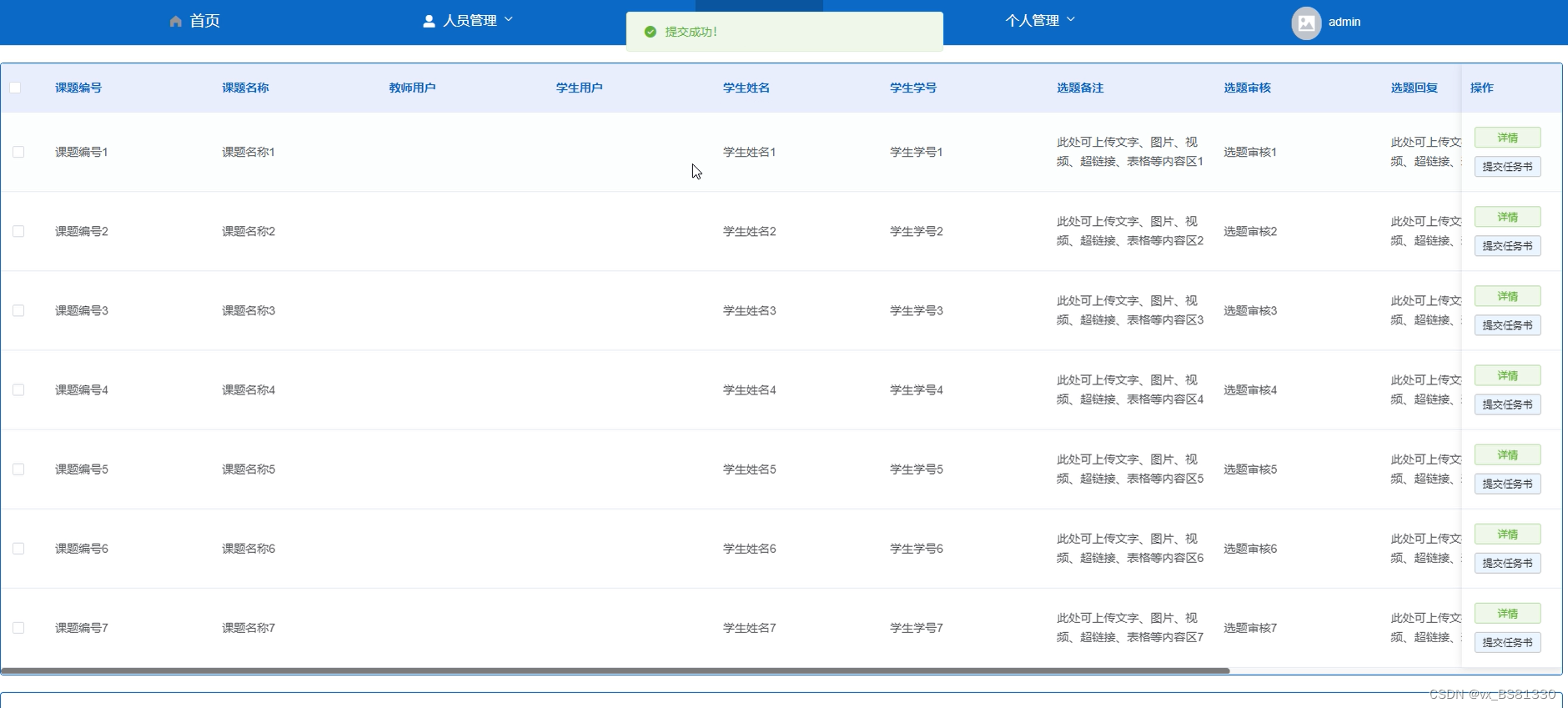Check the checkbox for row 课题编号7

click(x=18, y=627)
